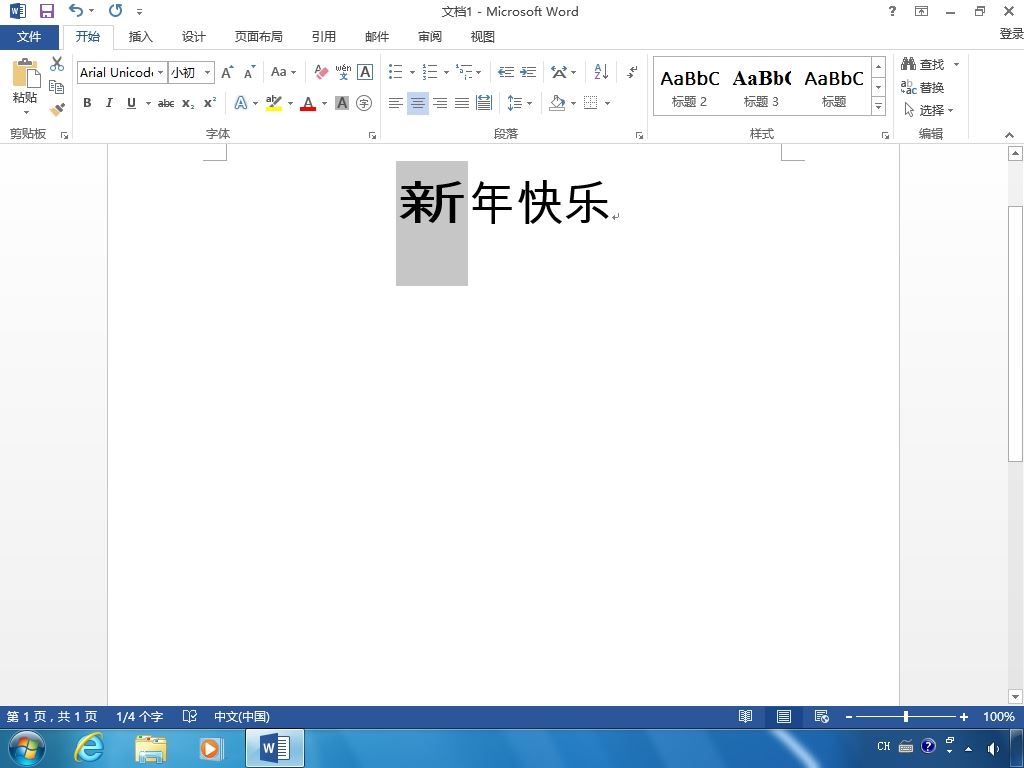Image resolution: width=1024 pixels, height=768 pixels.
Task: Click the Redo/Repeat icon
Action: coord(116,10)
